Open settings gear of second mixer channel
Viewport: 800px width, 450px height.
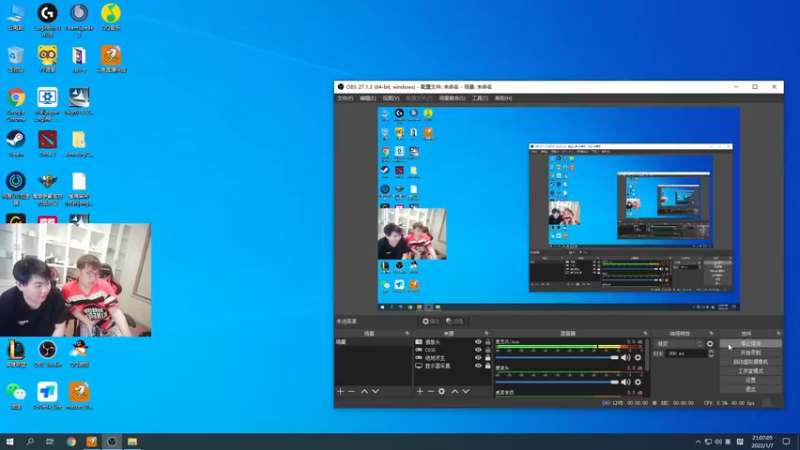(638, 382)
